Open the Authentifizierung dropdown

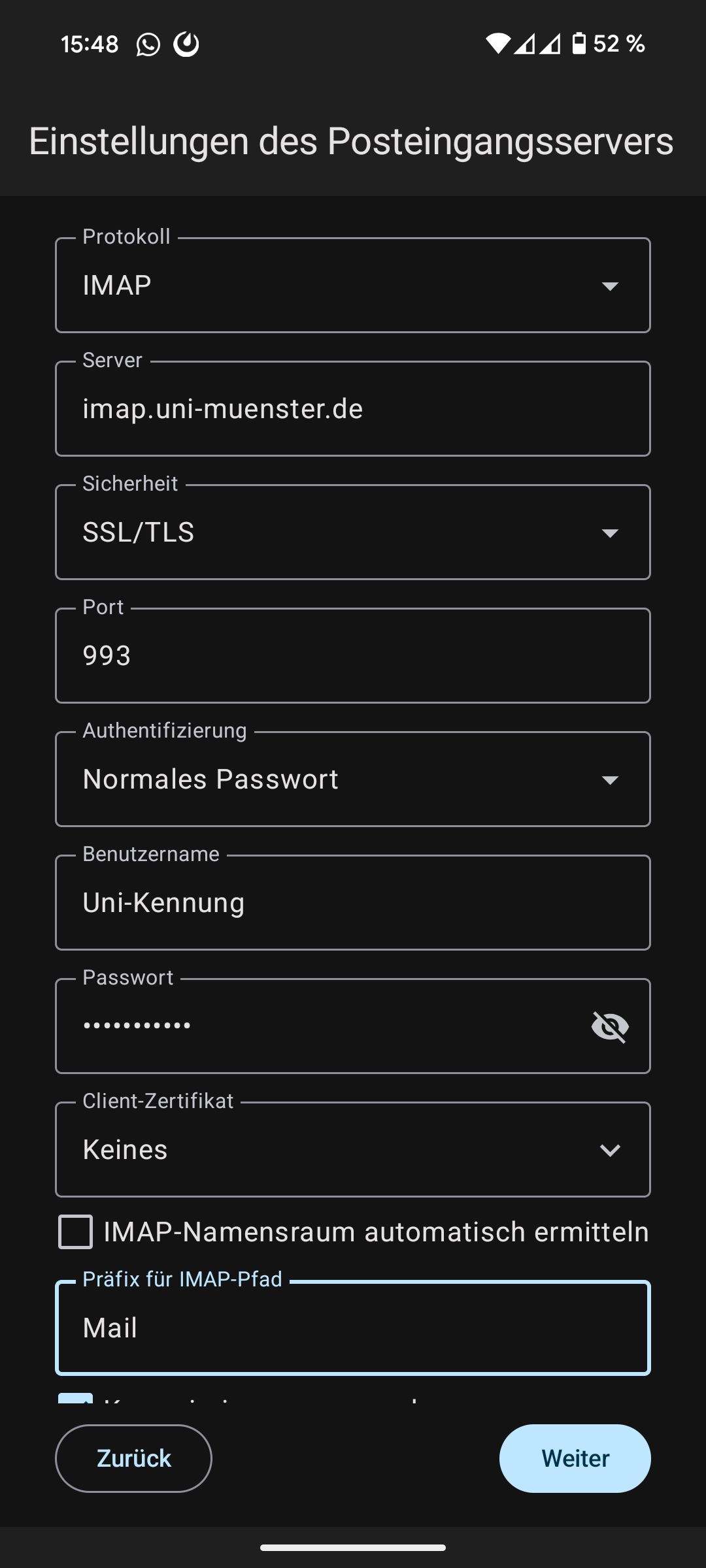(353, 779)
